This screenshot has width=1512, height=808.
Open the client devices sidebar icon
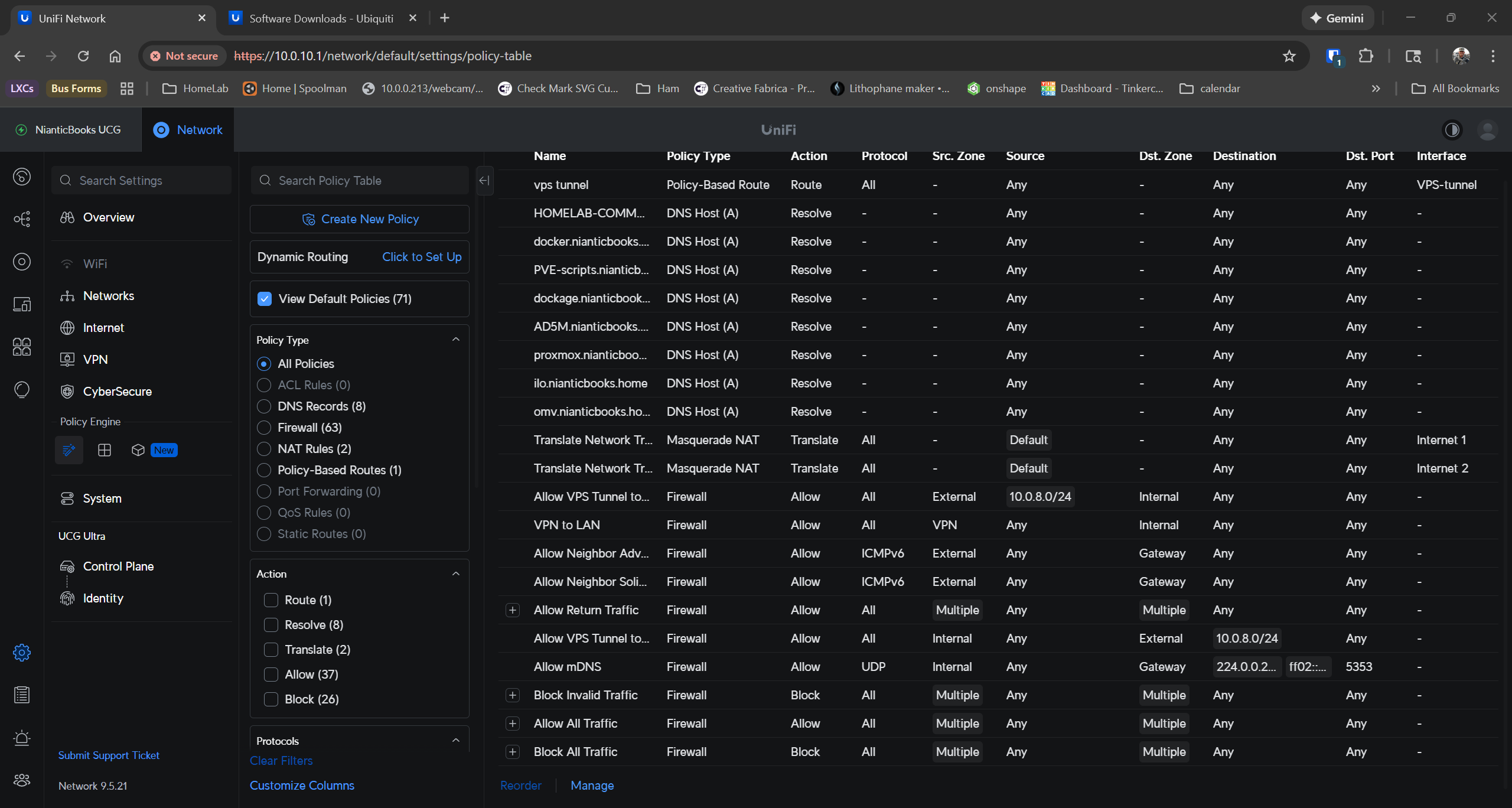click(22, 304)
